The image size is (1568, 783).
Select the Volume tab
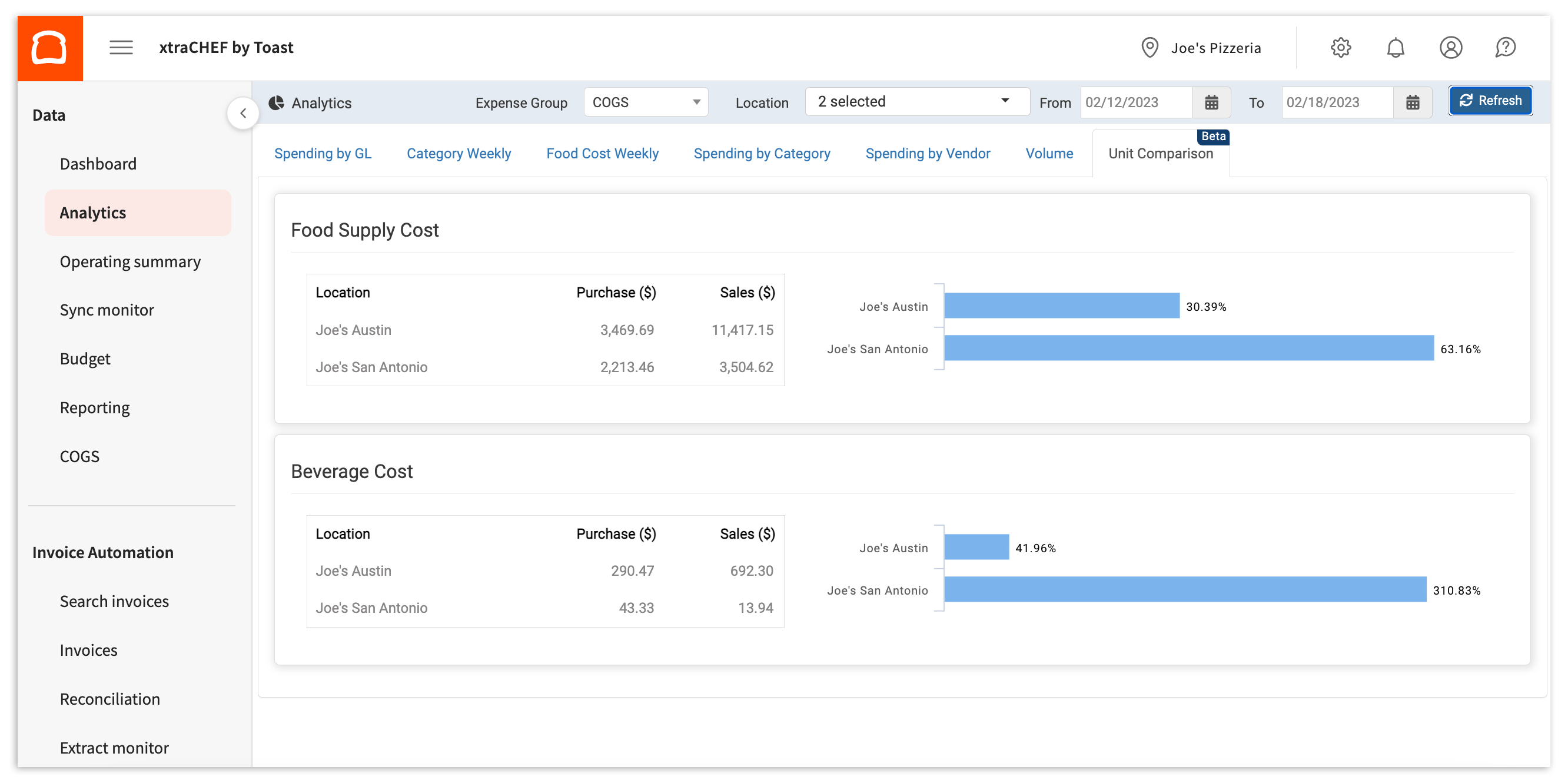[1049, 154]
